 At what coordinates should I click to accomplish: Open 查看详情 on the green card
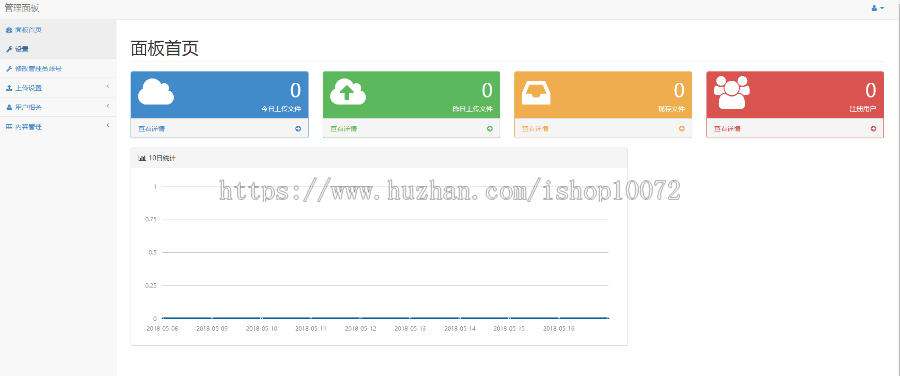[x=344, y=129]
